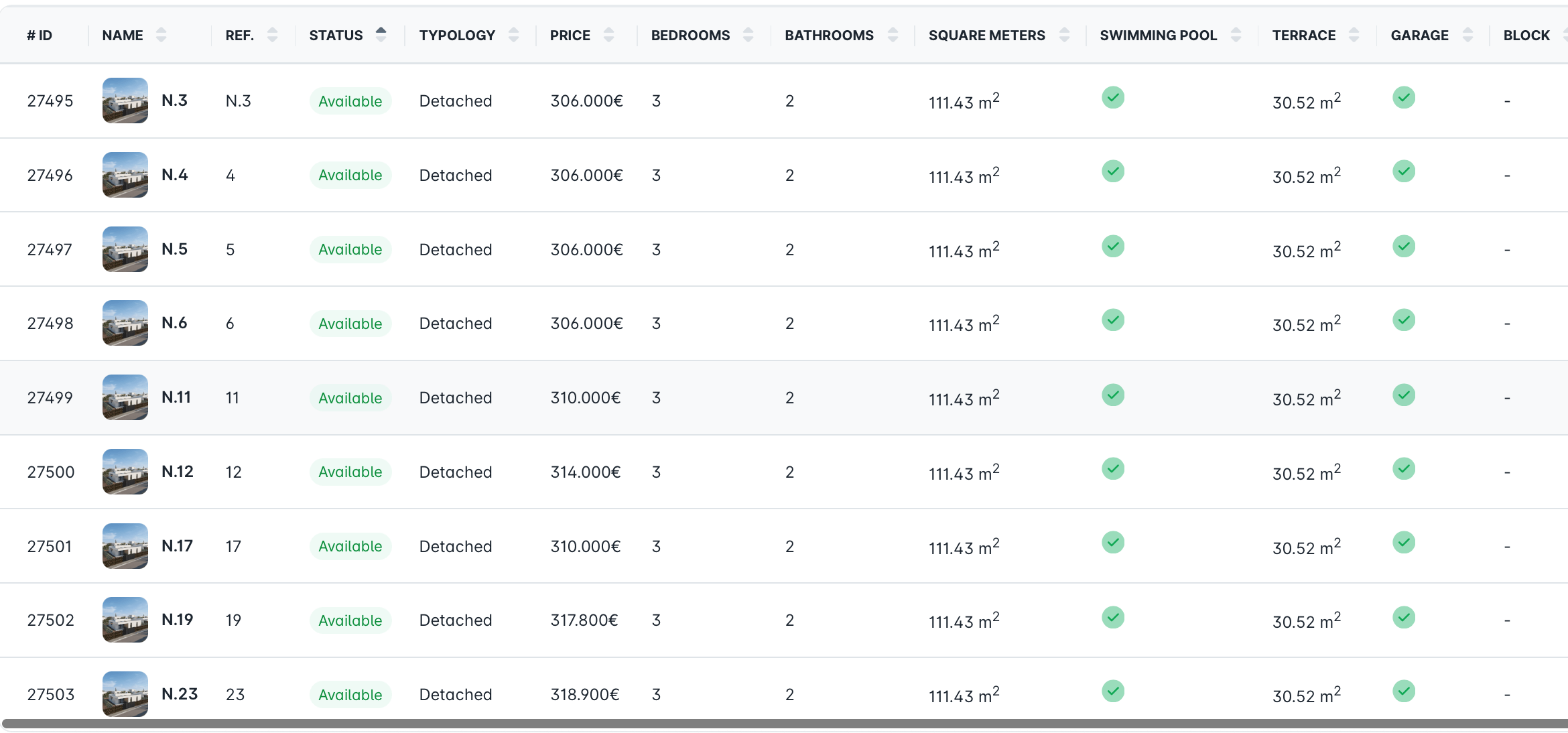Viewport: 1568px width, 733px height.
Task: Click Ref. column sort arrows
Action: point(272,35)
